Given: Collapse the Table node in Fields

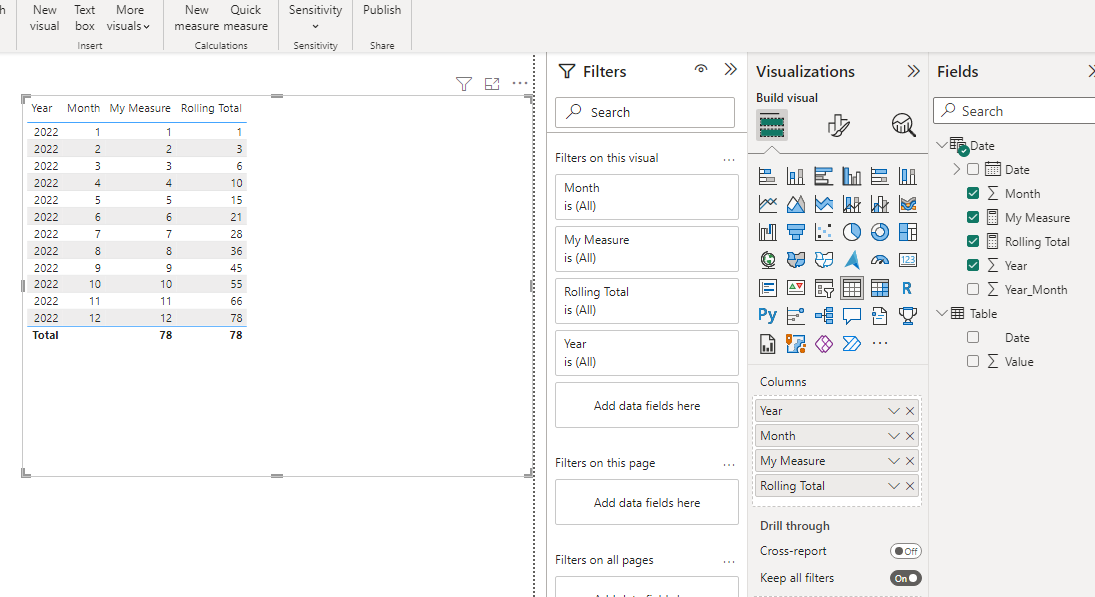Looking at the screenshot, I should pyautogui.click(x=942, y=314).
